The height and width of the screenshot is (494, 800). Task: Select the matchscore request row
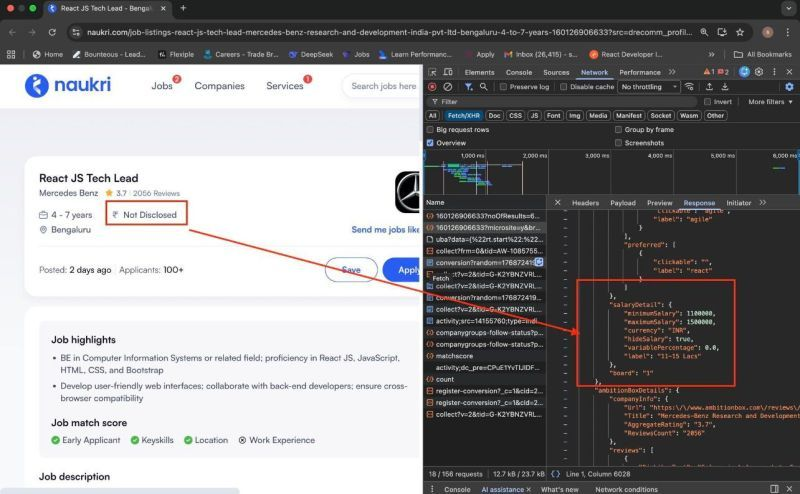pyautogui.click(x=484, y=356)
